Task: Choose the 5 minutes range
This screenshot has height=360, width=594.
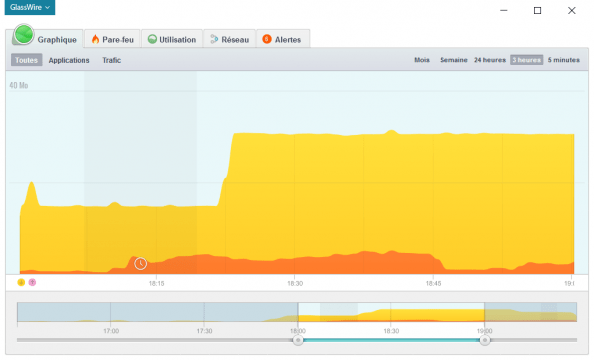Action: point(563,60)
